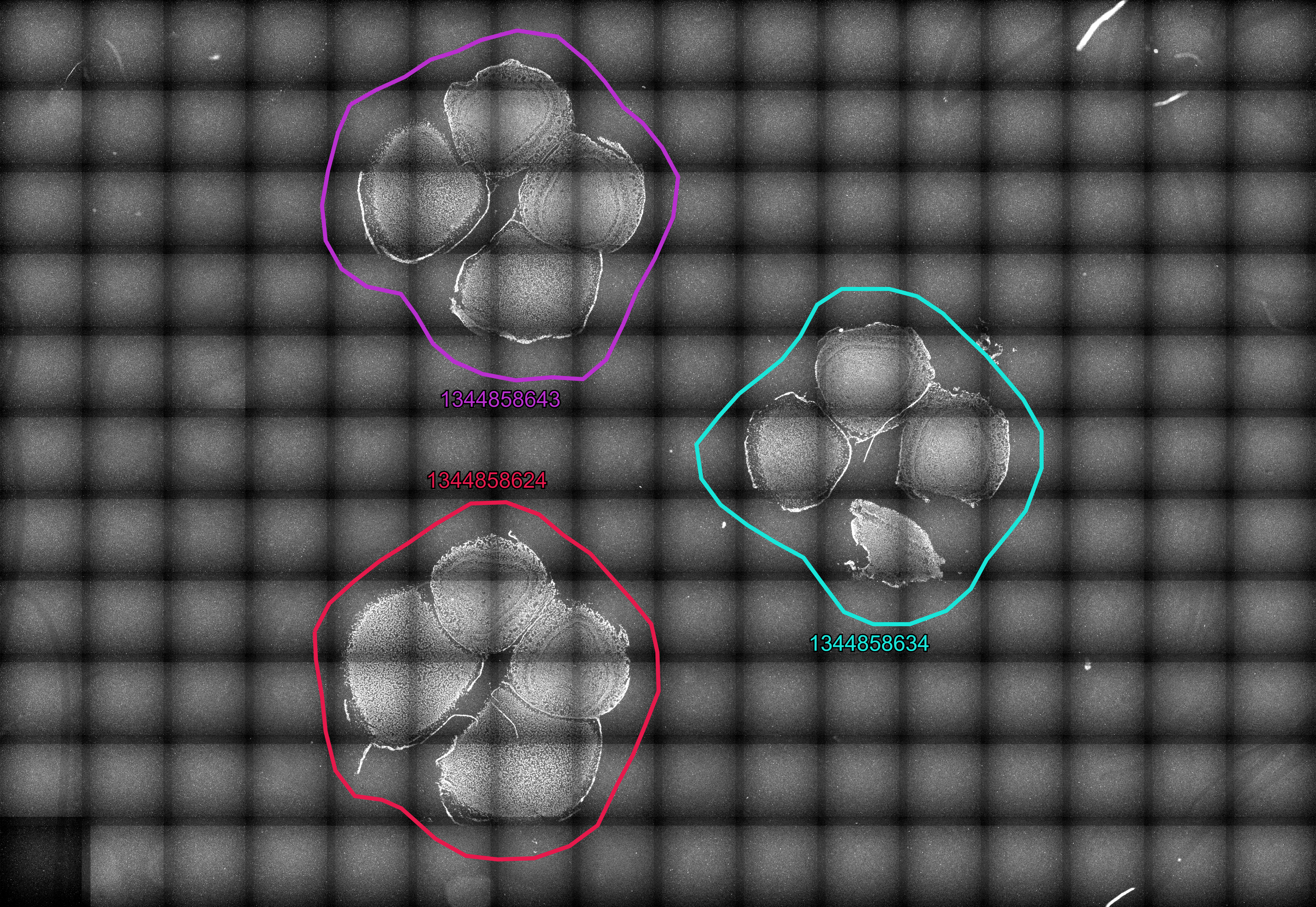Select the red label 1344858624

pos(487,481)
